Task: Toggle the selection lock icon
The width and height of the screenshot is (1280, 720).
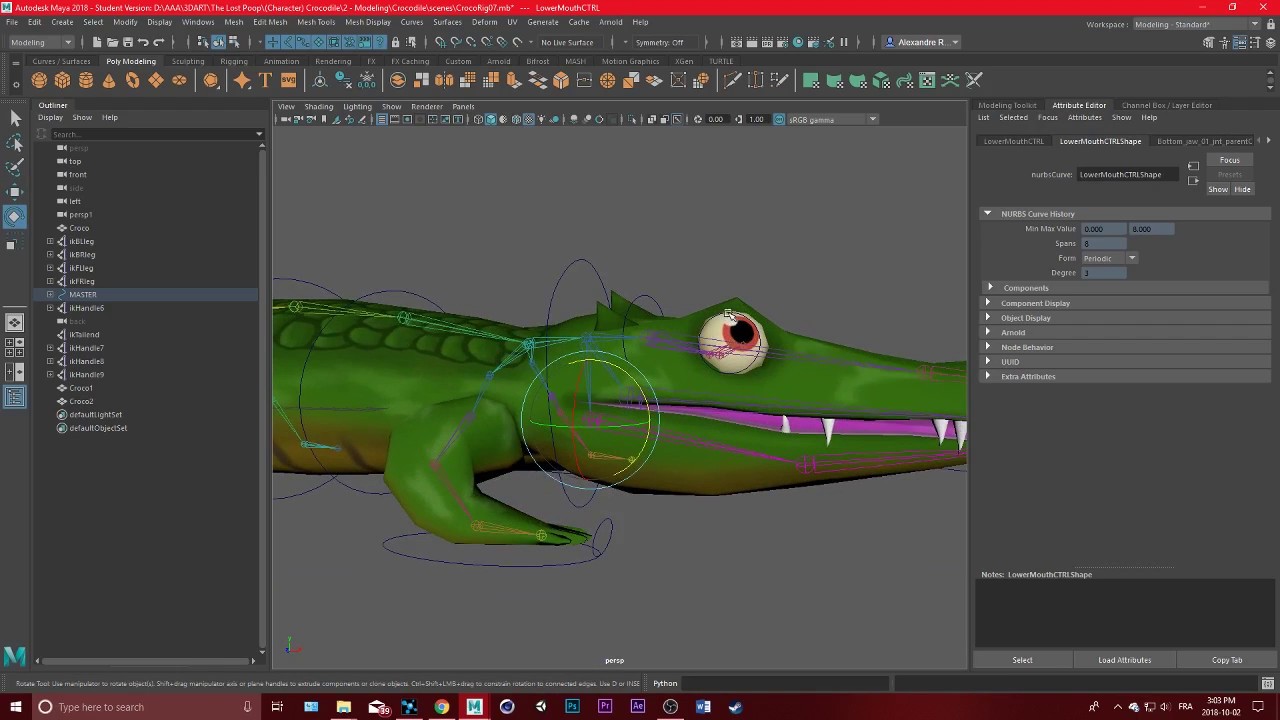Action: point(395,42)
